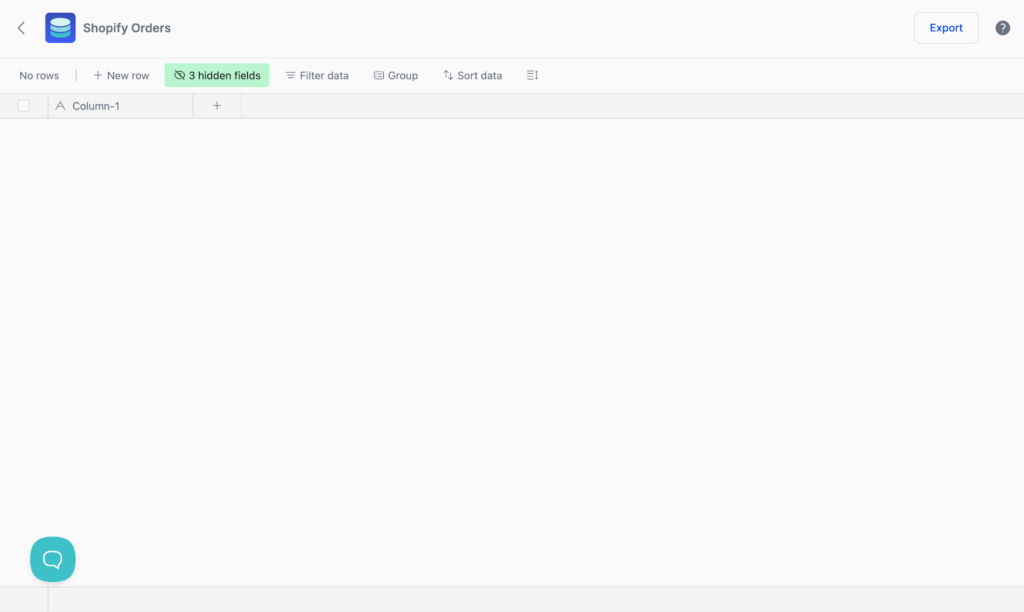The image size is (1024, 612).
Task: Open the help question mark icon
Action: click(x=1002, y=27)
